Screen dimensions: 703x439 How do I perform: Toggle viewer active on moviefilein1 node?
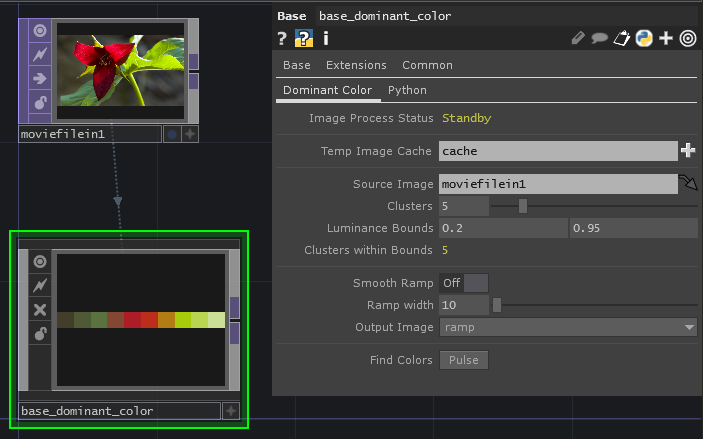click(40, 30)
